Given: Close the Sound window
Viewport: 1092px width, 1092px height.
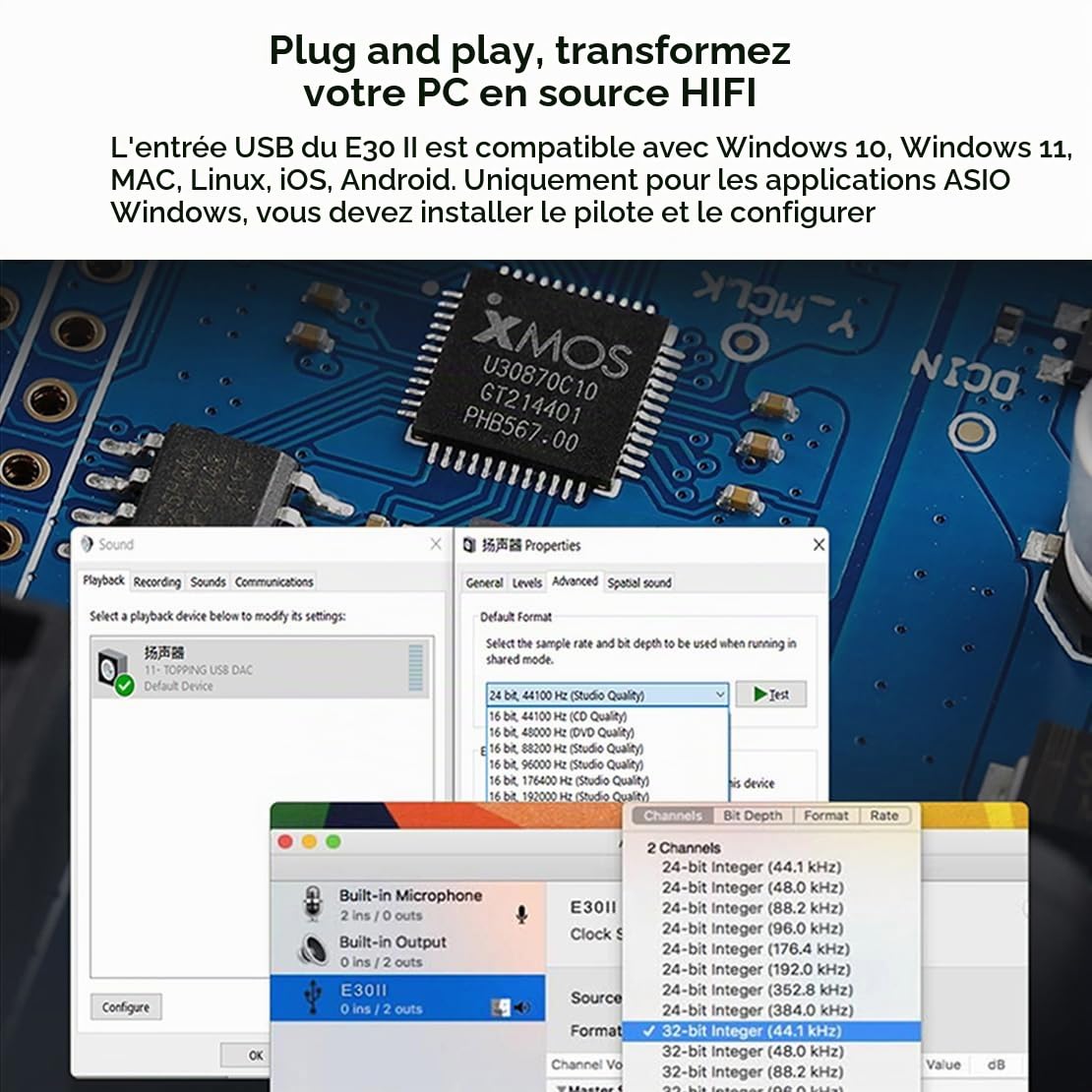Looking at the screenshot, I should [436, 544].
